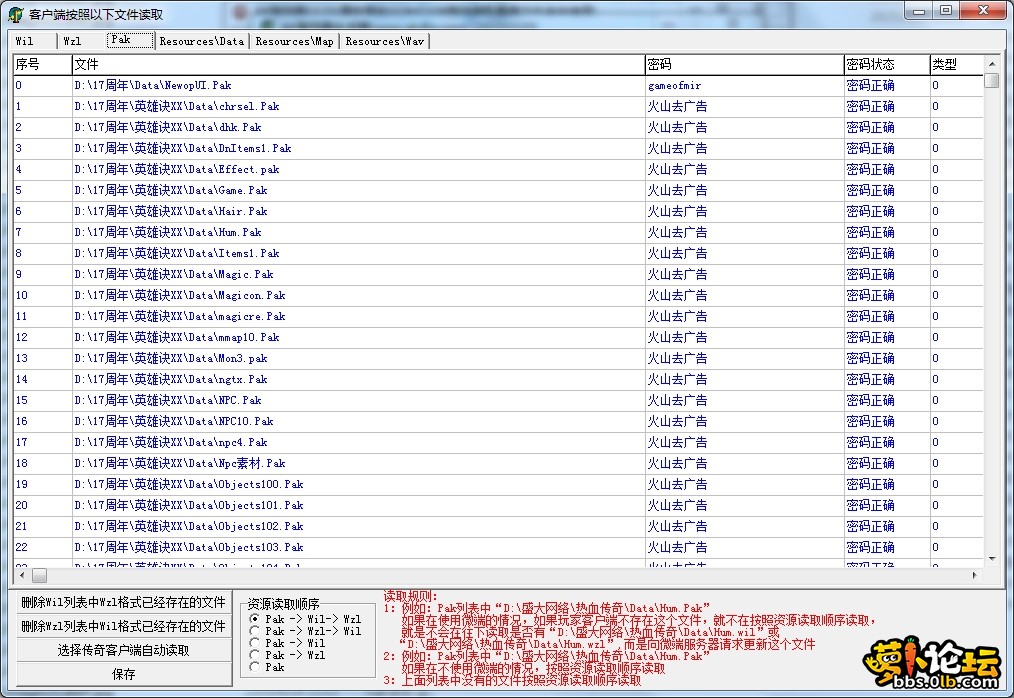Open the Resources\Map tab
Image resolution: width=1014 pixels, height=698 pixels.
(x=294, y=41)
